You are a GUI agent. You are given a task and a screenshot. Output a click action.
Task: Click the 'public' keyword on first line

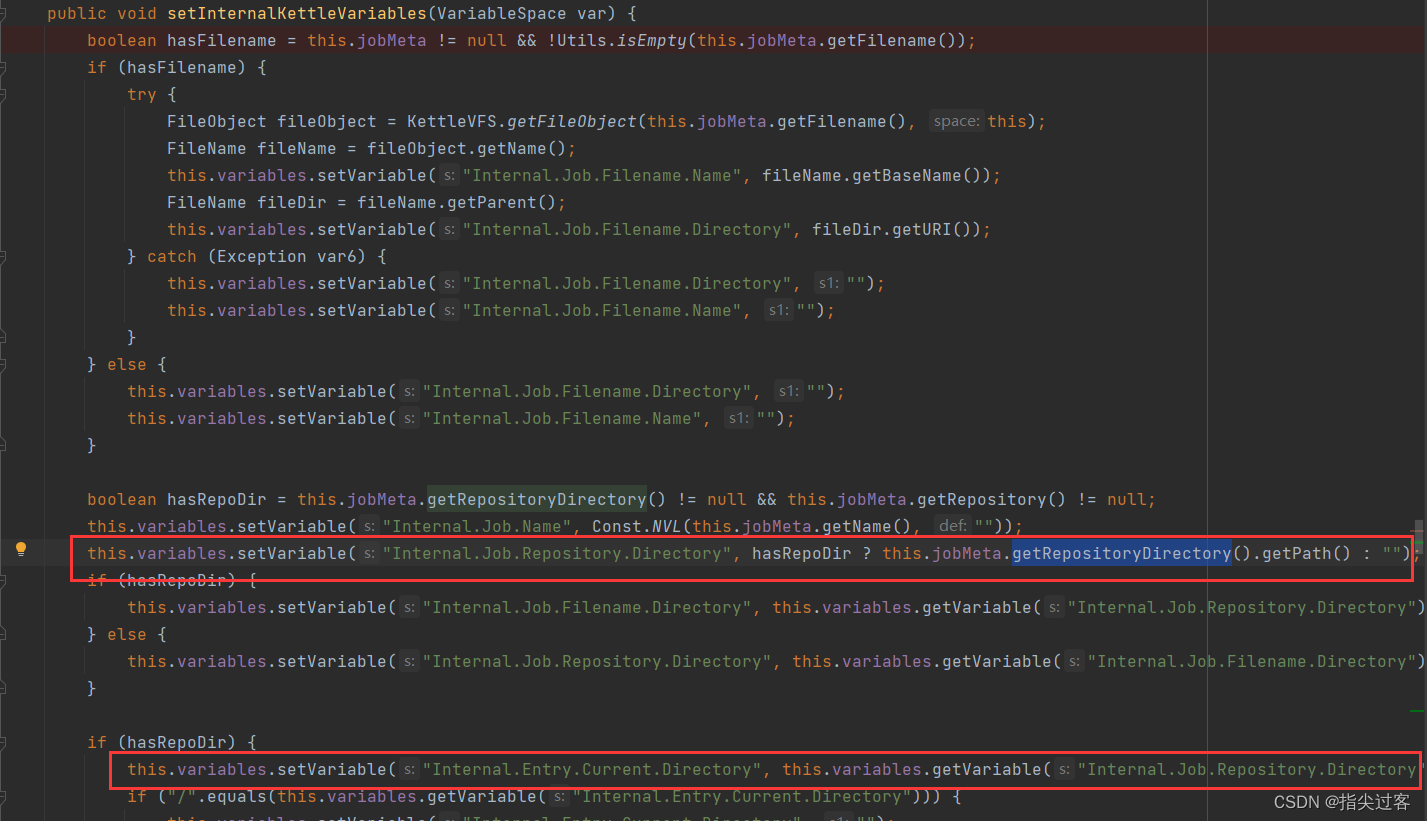coord(77,14)
